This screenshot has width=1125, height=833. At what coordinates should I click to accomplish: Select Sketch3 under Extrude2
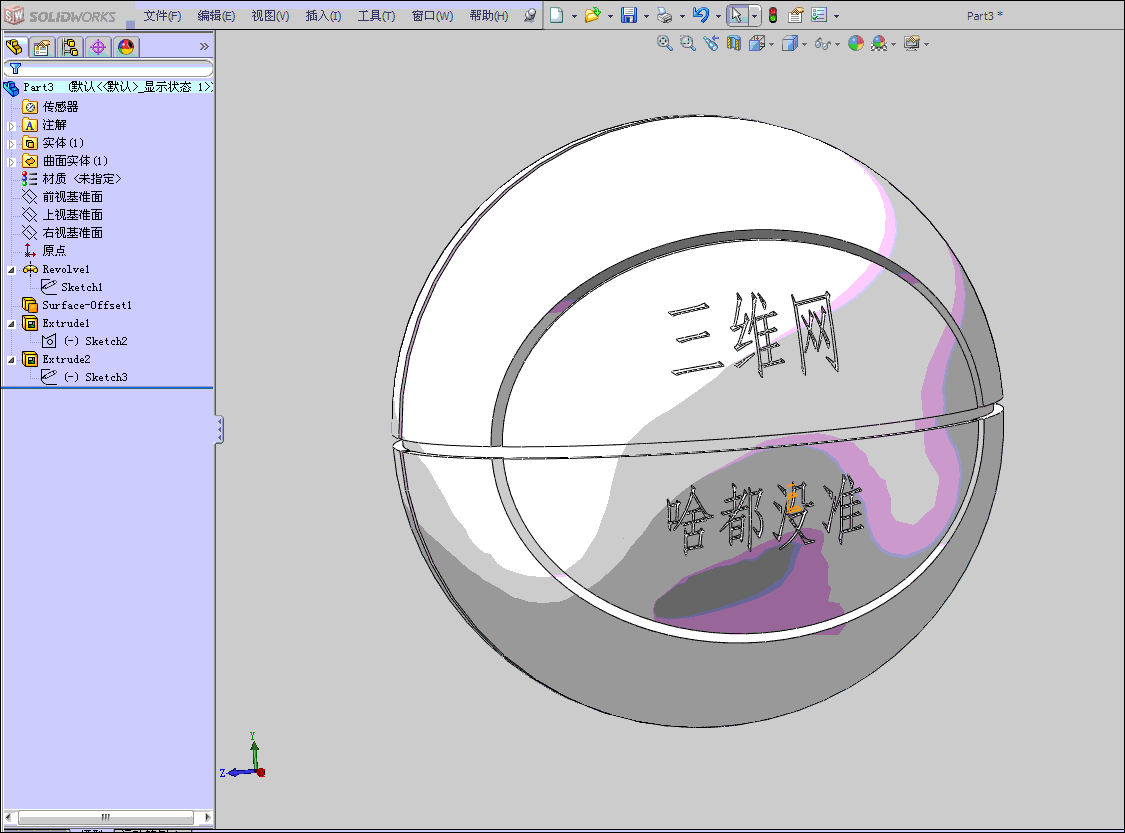106,377
